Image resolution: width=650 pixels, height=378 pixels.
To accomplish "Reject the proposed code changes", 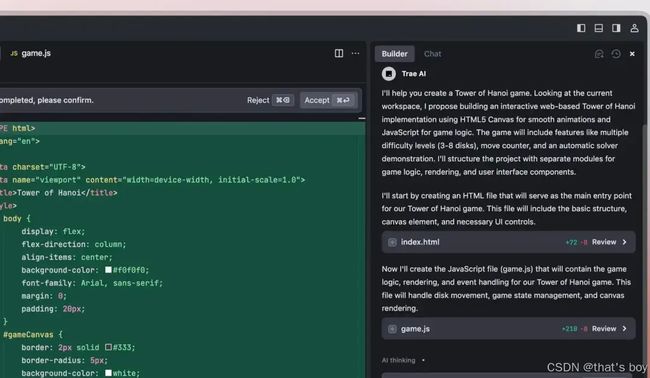I will [270, 100].
